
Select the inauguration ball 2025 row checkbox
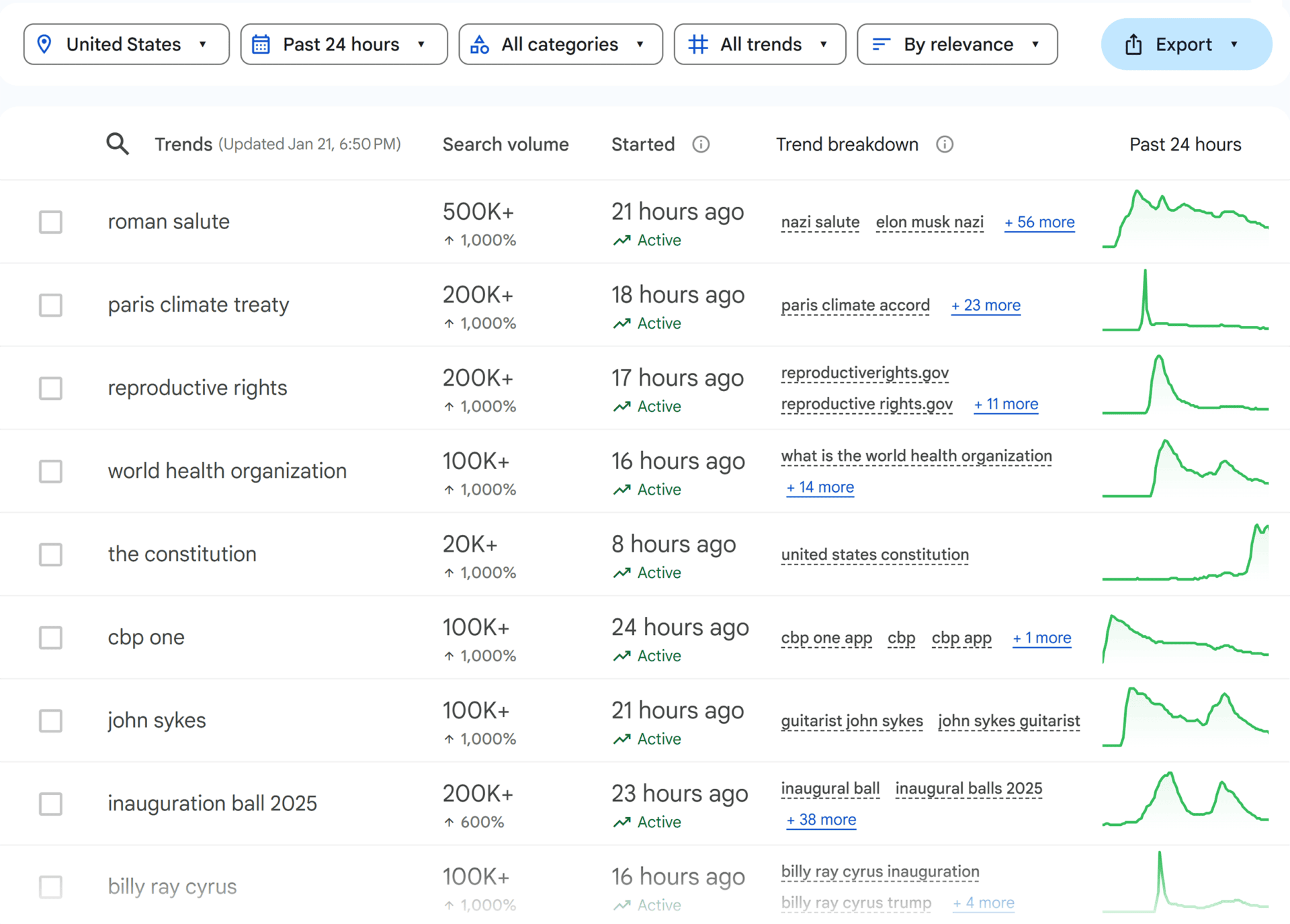tap(50, 804)
